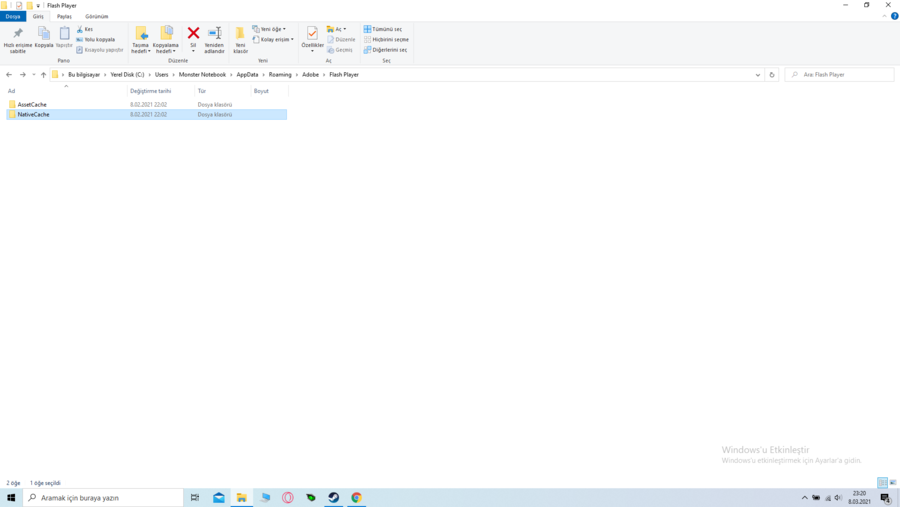Click Adobe in the address path

[311, 75]
